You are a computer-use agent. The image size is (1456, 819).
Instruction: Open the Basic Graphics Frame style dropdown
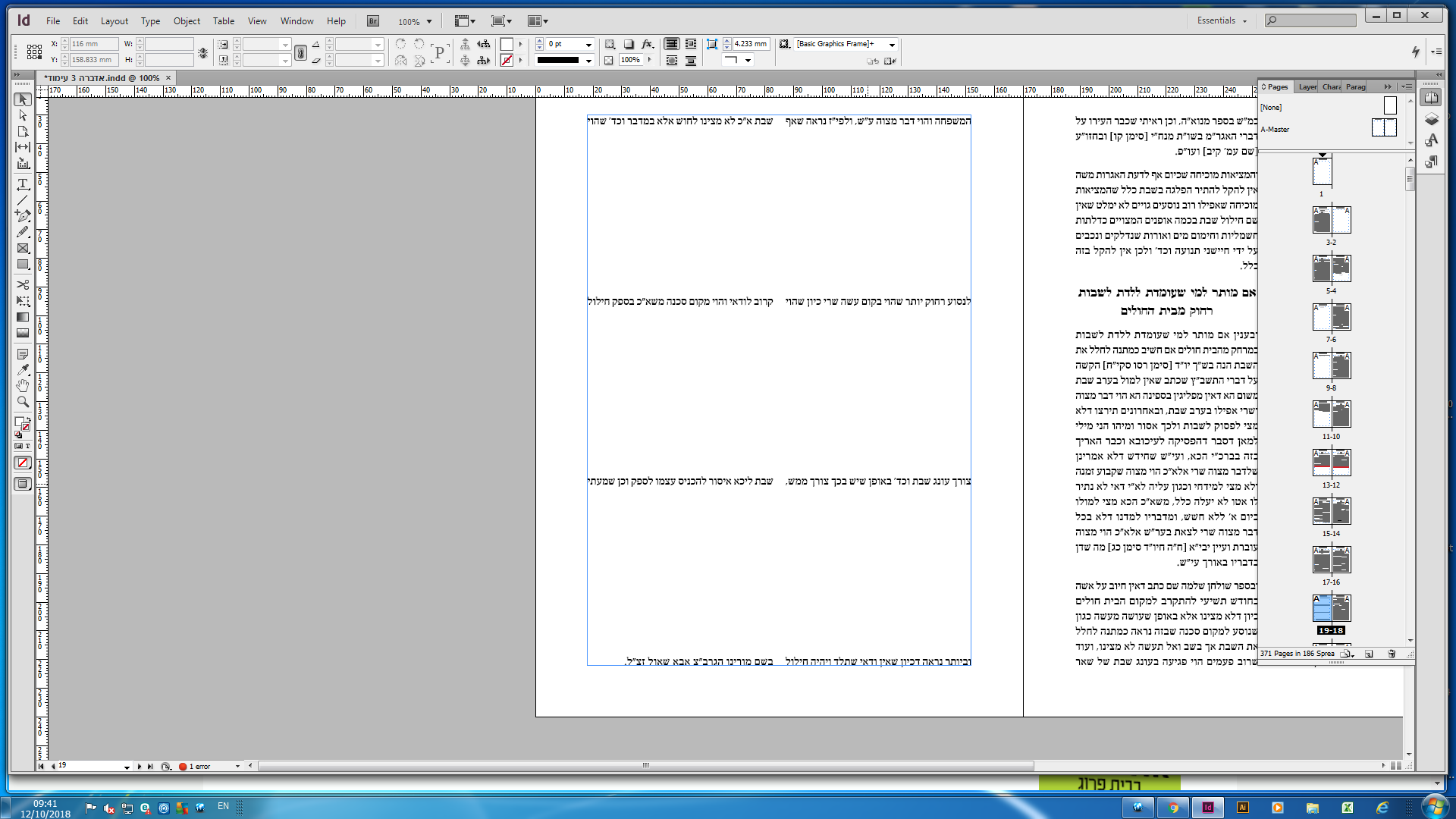892,44
